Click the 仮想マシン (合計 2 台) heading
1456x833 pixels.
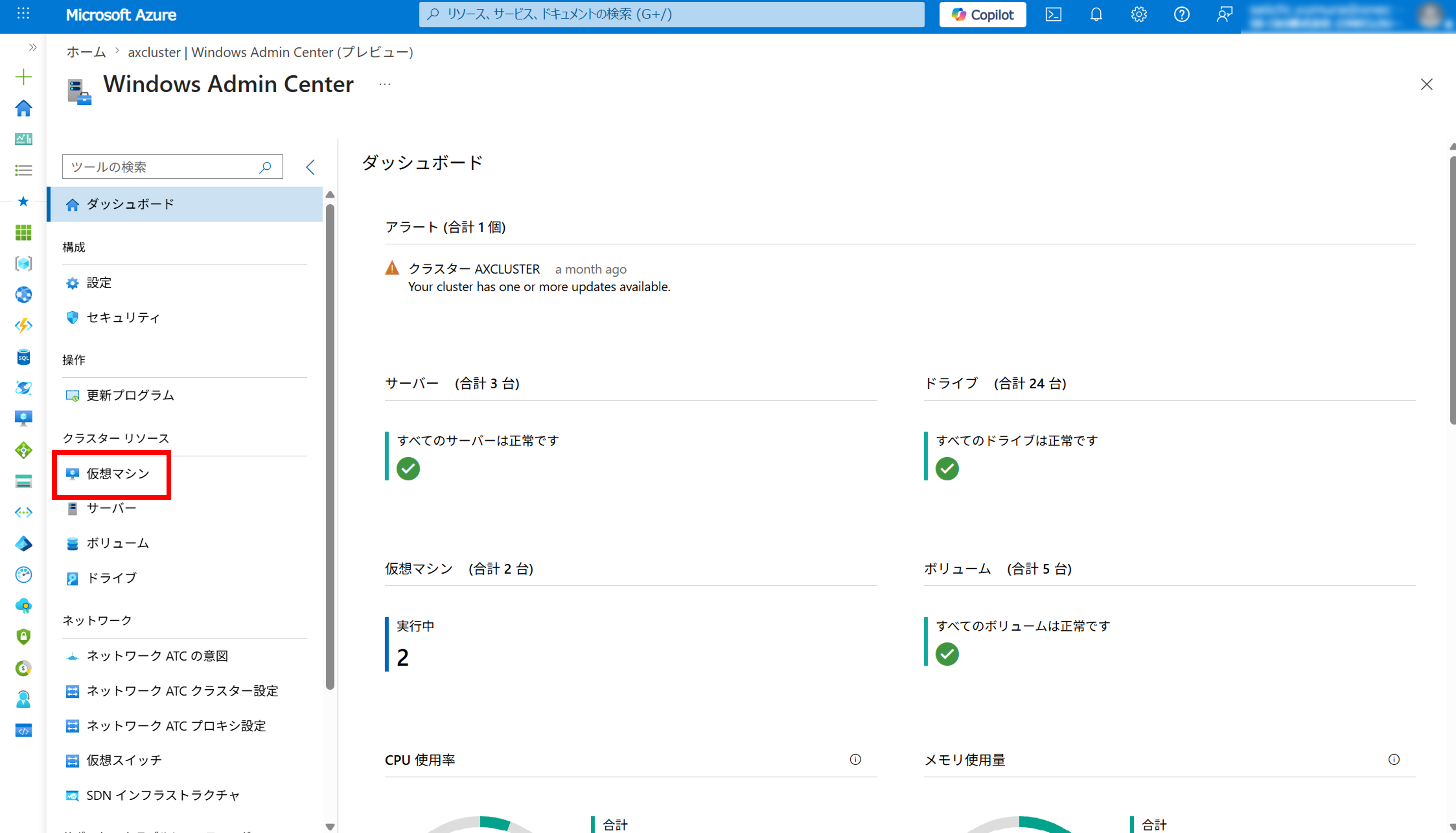point(459,569)
